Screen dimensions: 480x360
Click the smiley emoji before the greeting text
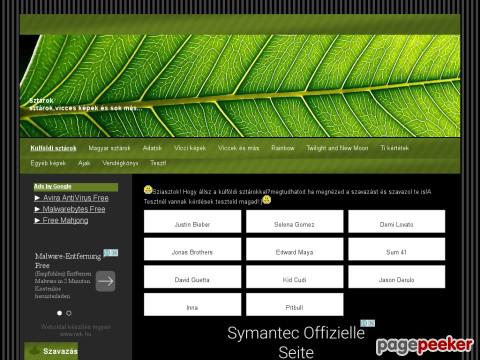(x=148, y=190)
